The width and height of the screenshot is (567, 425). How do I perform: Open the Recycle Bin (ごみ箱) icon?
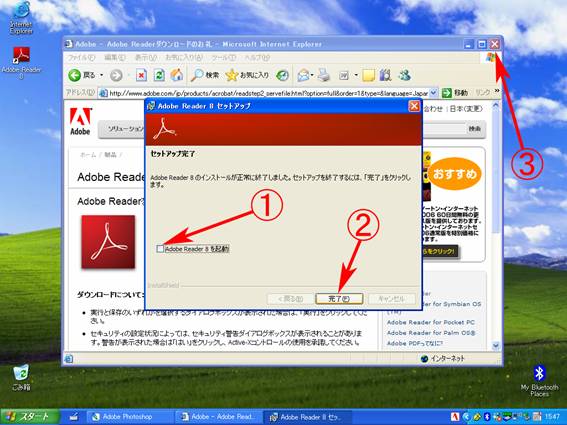21,377
